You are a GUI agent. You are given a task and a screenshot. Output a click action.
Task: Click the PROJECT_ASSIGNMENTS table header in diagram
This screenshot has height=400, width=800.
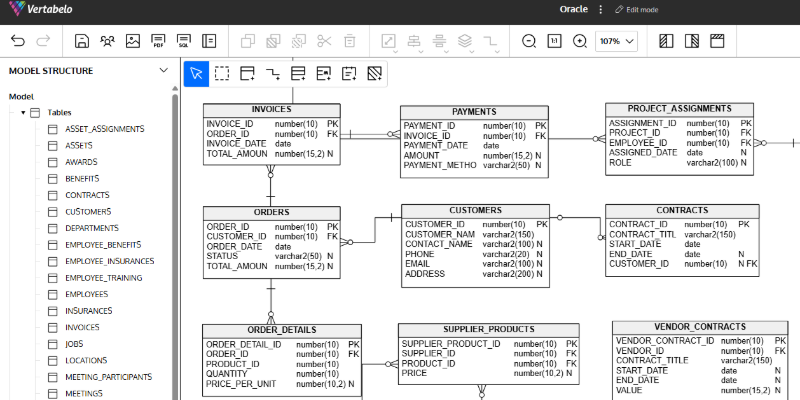pos(680,109)
